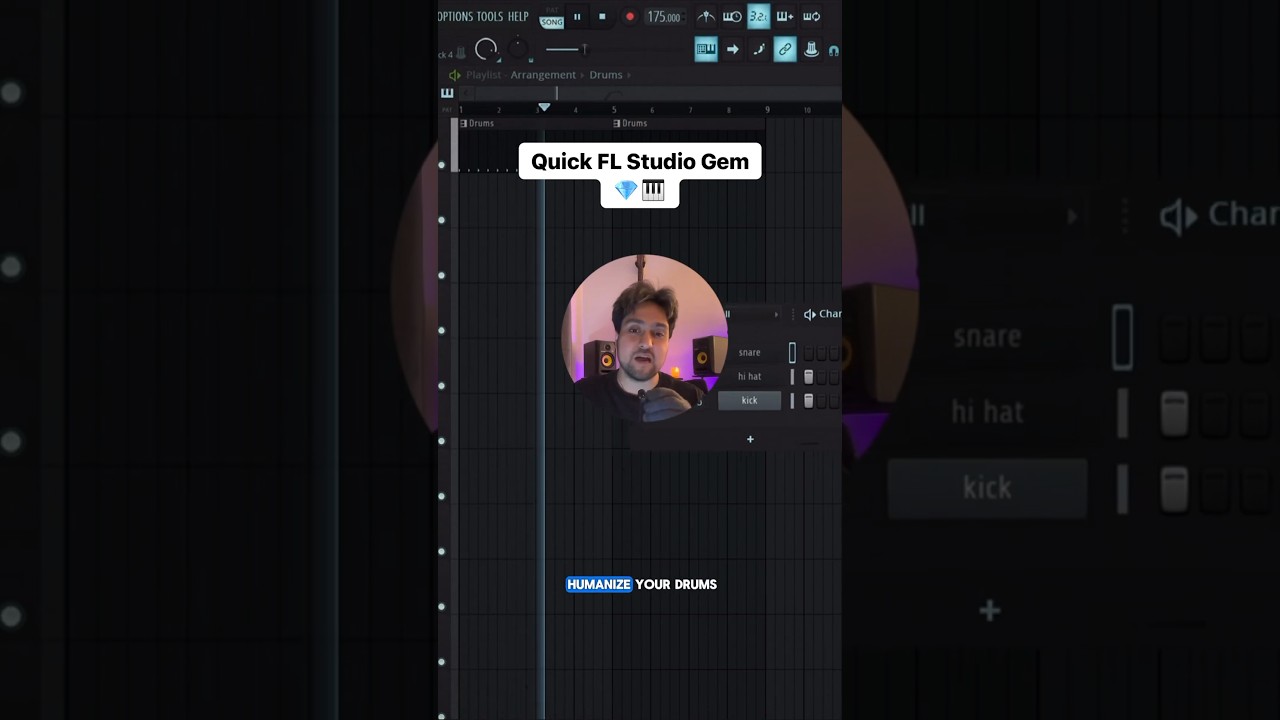The image size is (1280, 720).
Task: Toggle the snap magnet icon
Action: (834, 50)
